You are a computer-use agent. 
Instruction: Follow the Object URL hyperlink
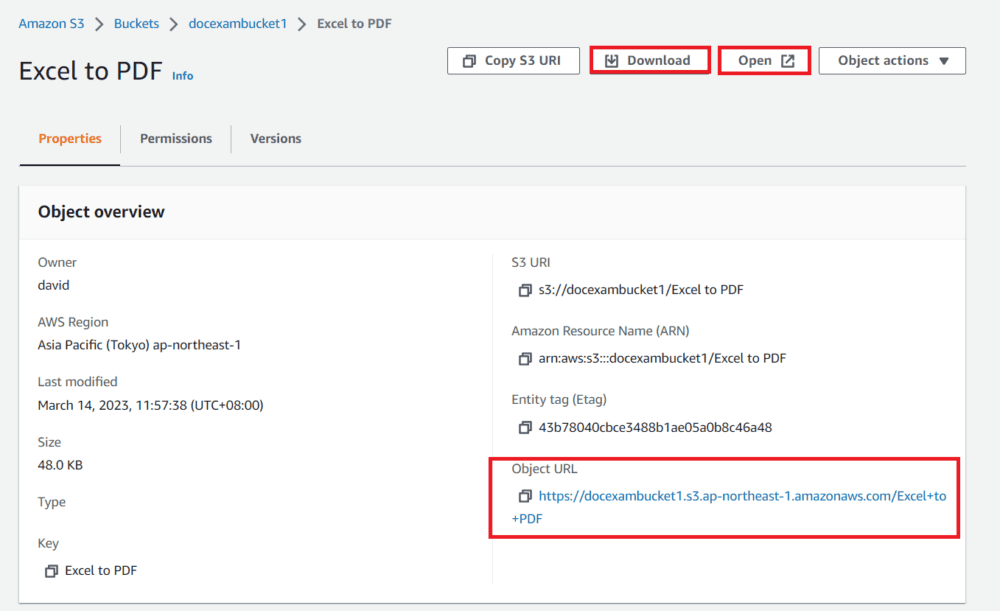[x=741, y=496]
